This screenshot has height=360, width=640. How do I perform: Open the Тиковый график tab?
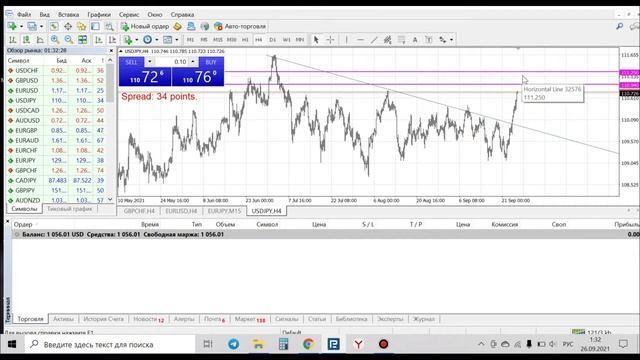tap(70, 209)
